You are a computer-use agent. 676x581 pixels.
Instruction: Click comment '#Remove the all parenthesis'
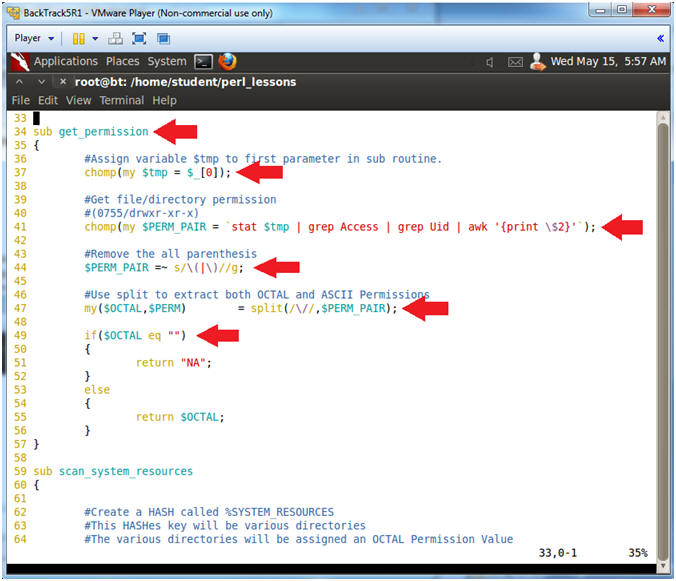[171, 254]
